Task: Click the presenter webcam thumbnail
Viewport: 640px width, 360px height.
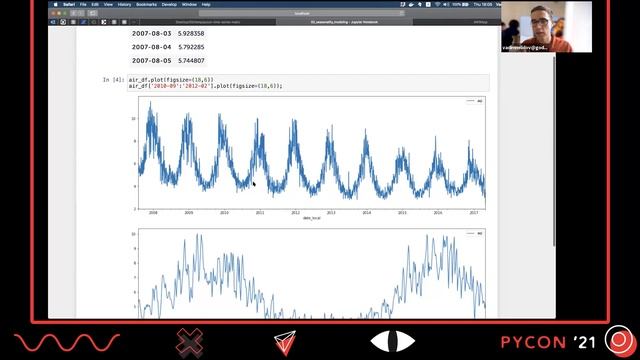Action: (546, 27)
